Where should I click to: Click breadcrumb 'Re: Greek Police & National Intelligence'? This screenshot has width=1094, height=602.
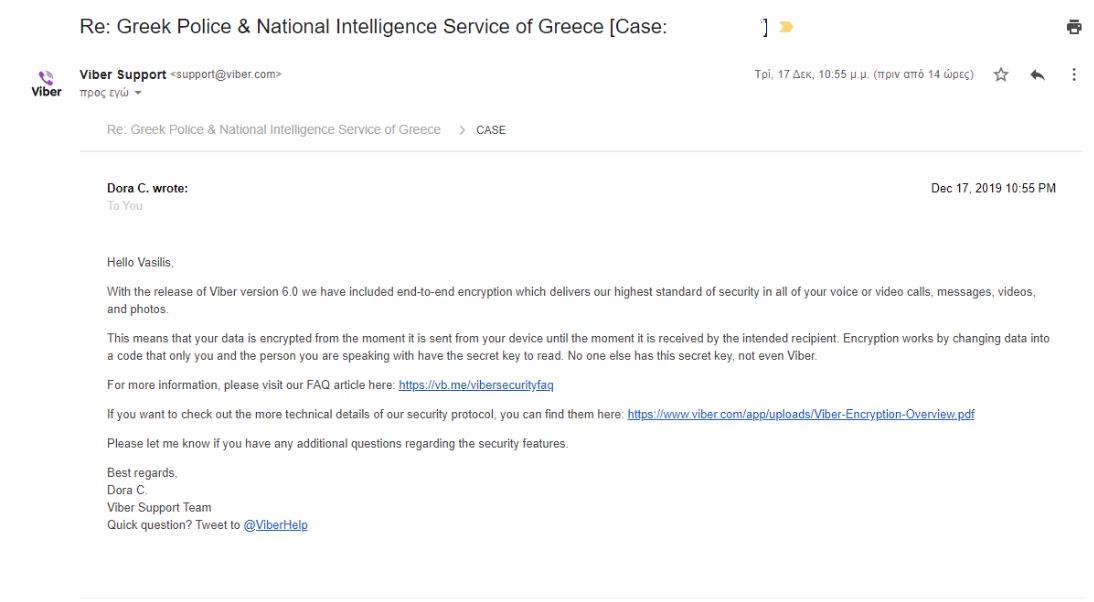(x=273, y=130)
